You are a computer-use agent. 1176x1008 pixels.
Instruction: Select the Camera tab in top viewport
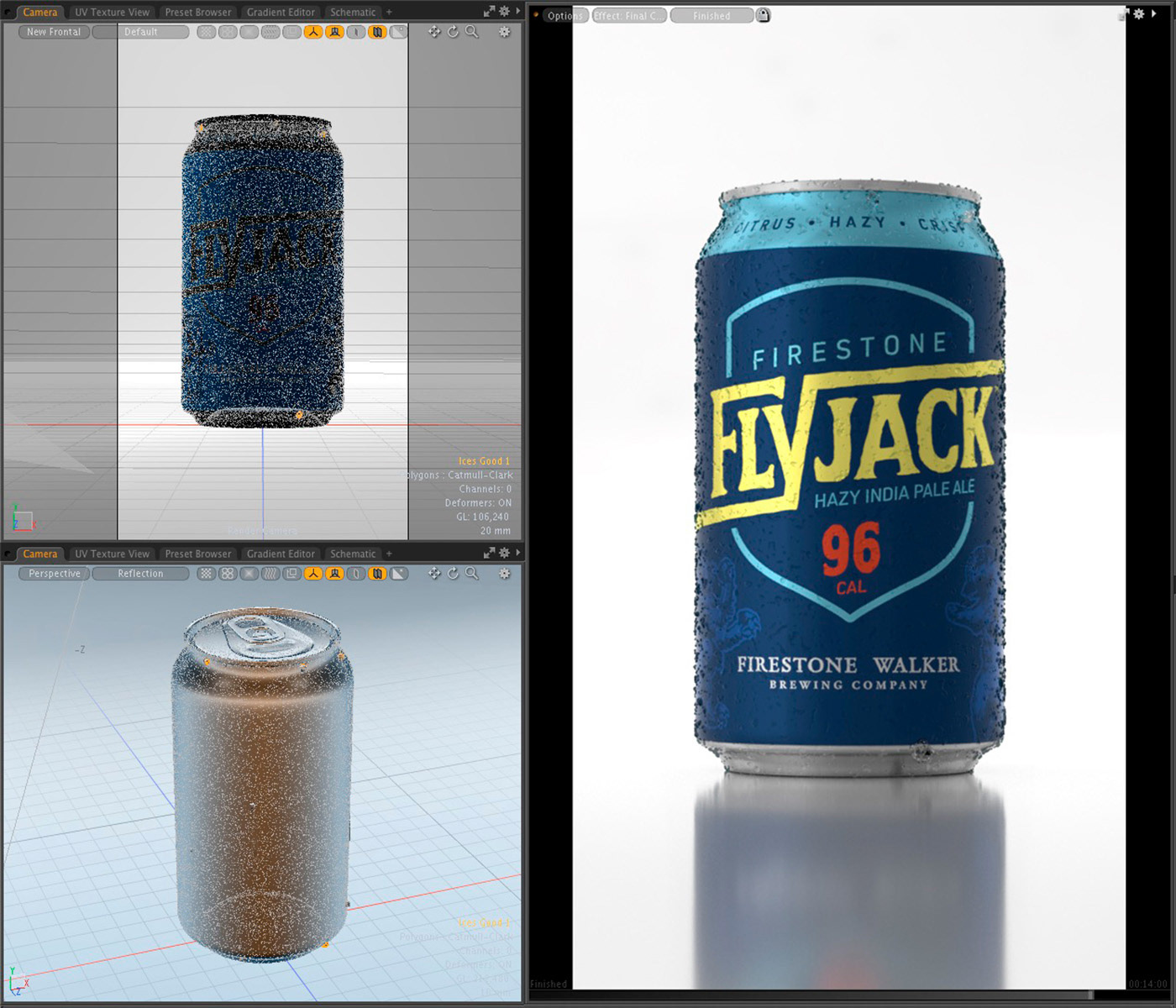click(x=39, y=12)
